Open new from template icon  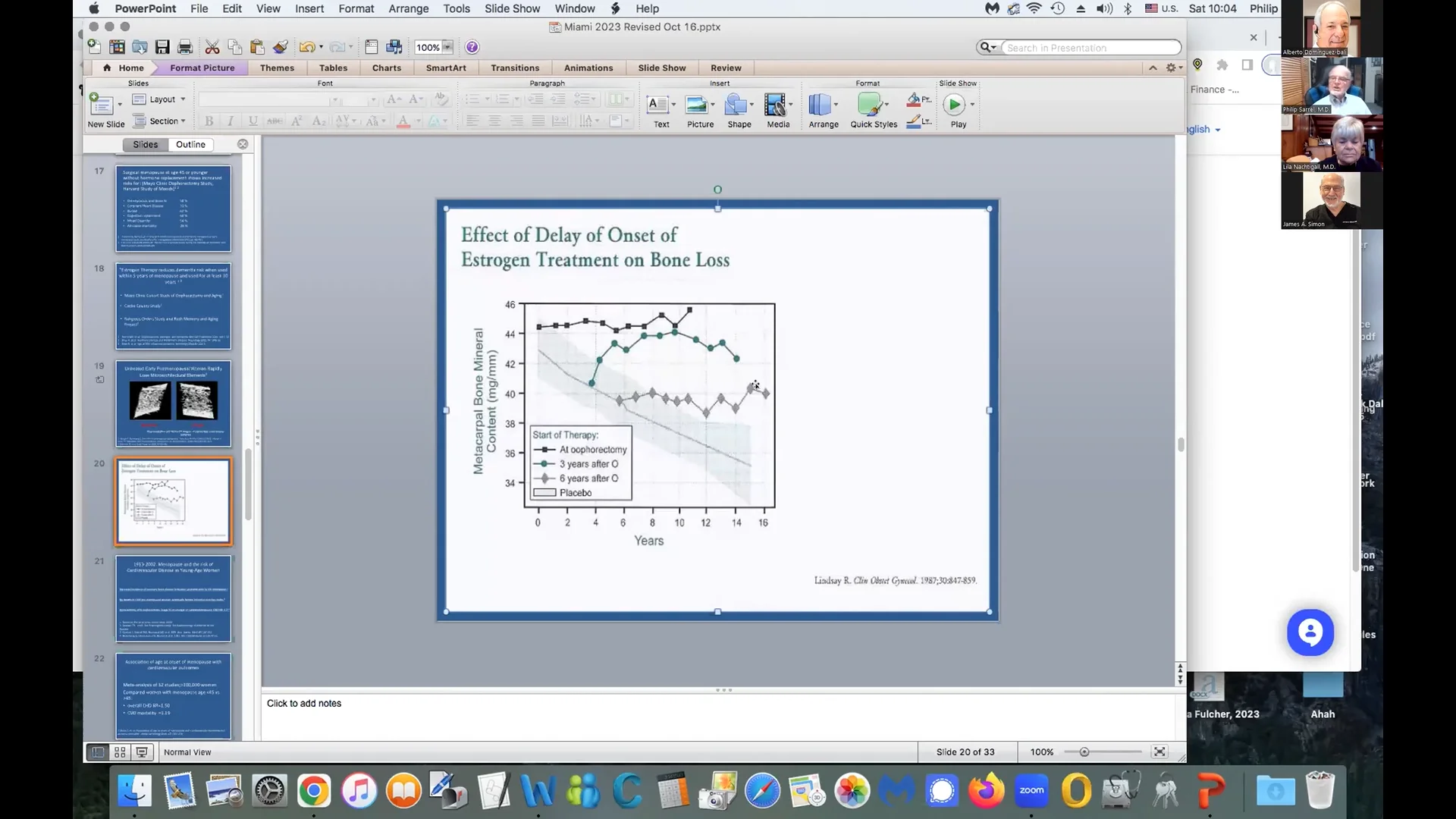117,47
